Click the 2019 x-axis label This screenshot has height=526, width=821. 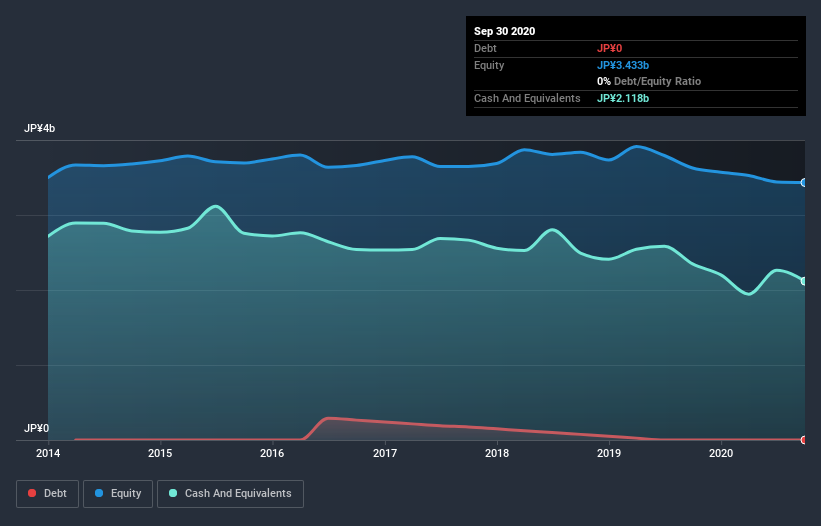pos(609,453)
